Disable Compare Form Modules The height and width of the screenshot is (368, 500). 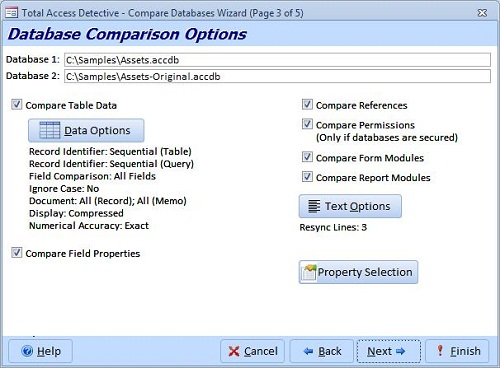click(307, 157)
